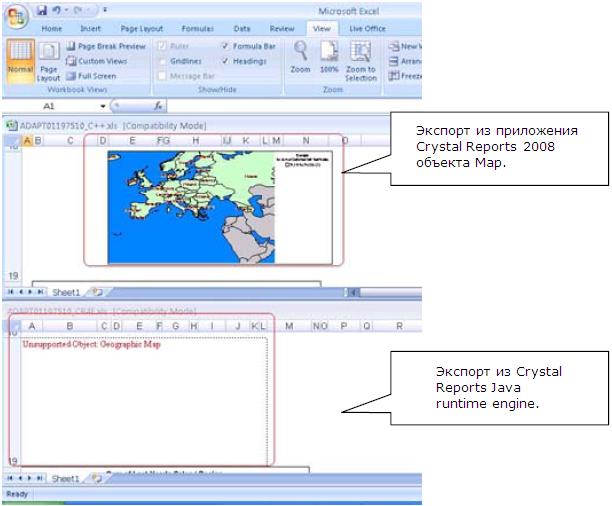Screen dimensions: 612x506
Task: Go to last sheet in top workbook
Action: [x=40, y=292]
